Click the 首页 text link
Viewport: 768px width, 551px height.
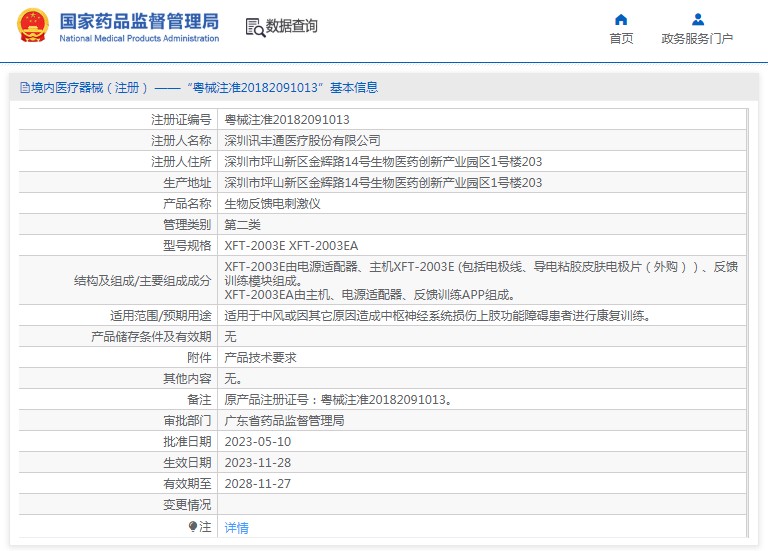(x=621, y=39)
